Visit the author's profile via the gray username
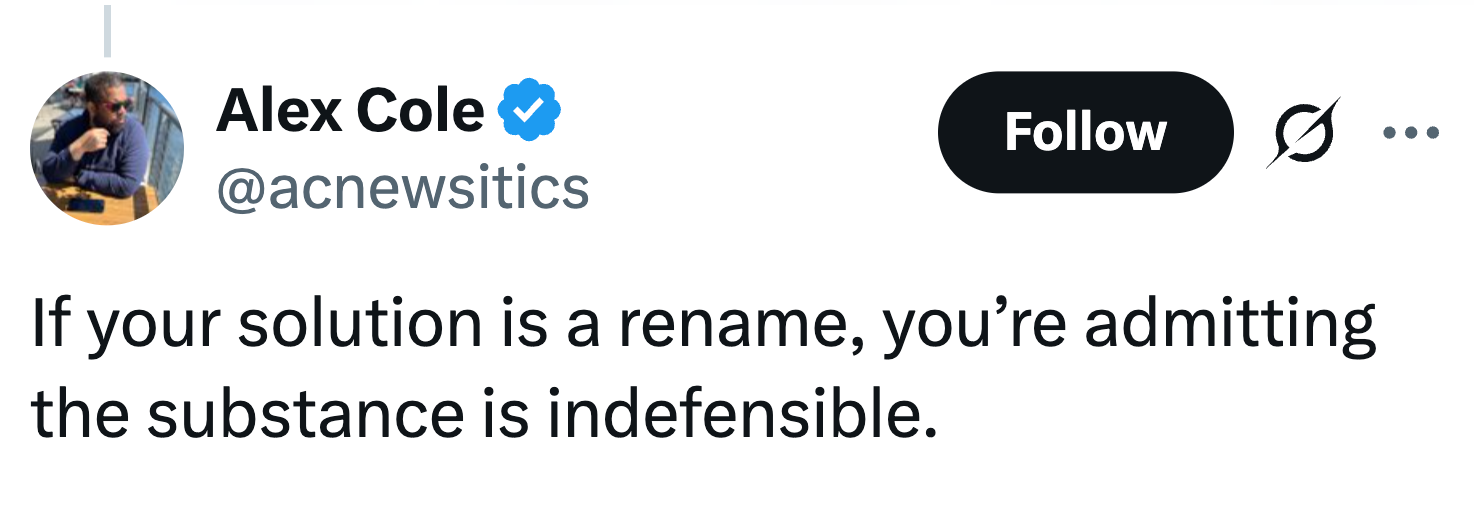1474x516 pixels. coord(402,187)
